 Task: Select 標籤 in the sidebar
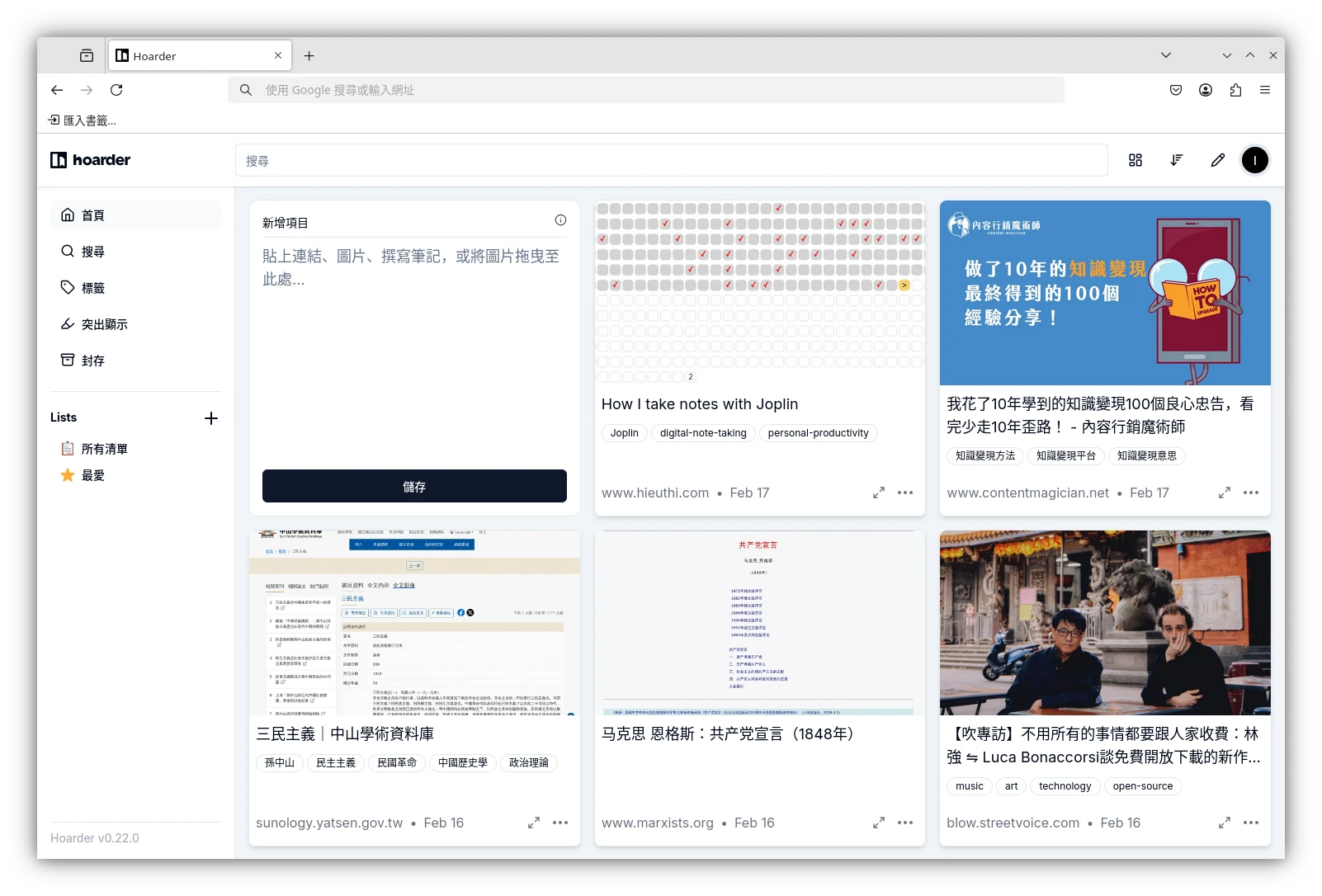[x=92, y=287]
